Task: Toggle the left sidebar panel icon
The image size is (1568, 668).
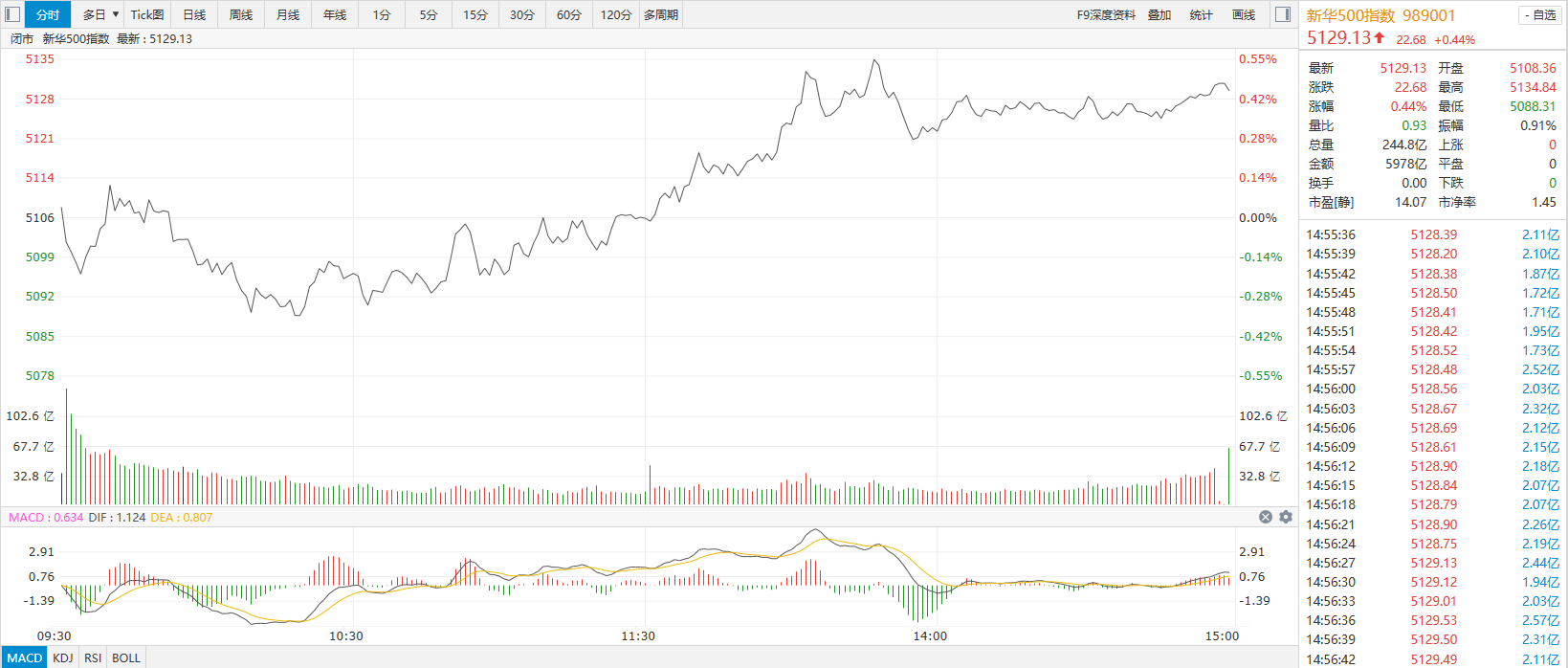Action: pos(13,14)
